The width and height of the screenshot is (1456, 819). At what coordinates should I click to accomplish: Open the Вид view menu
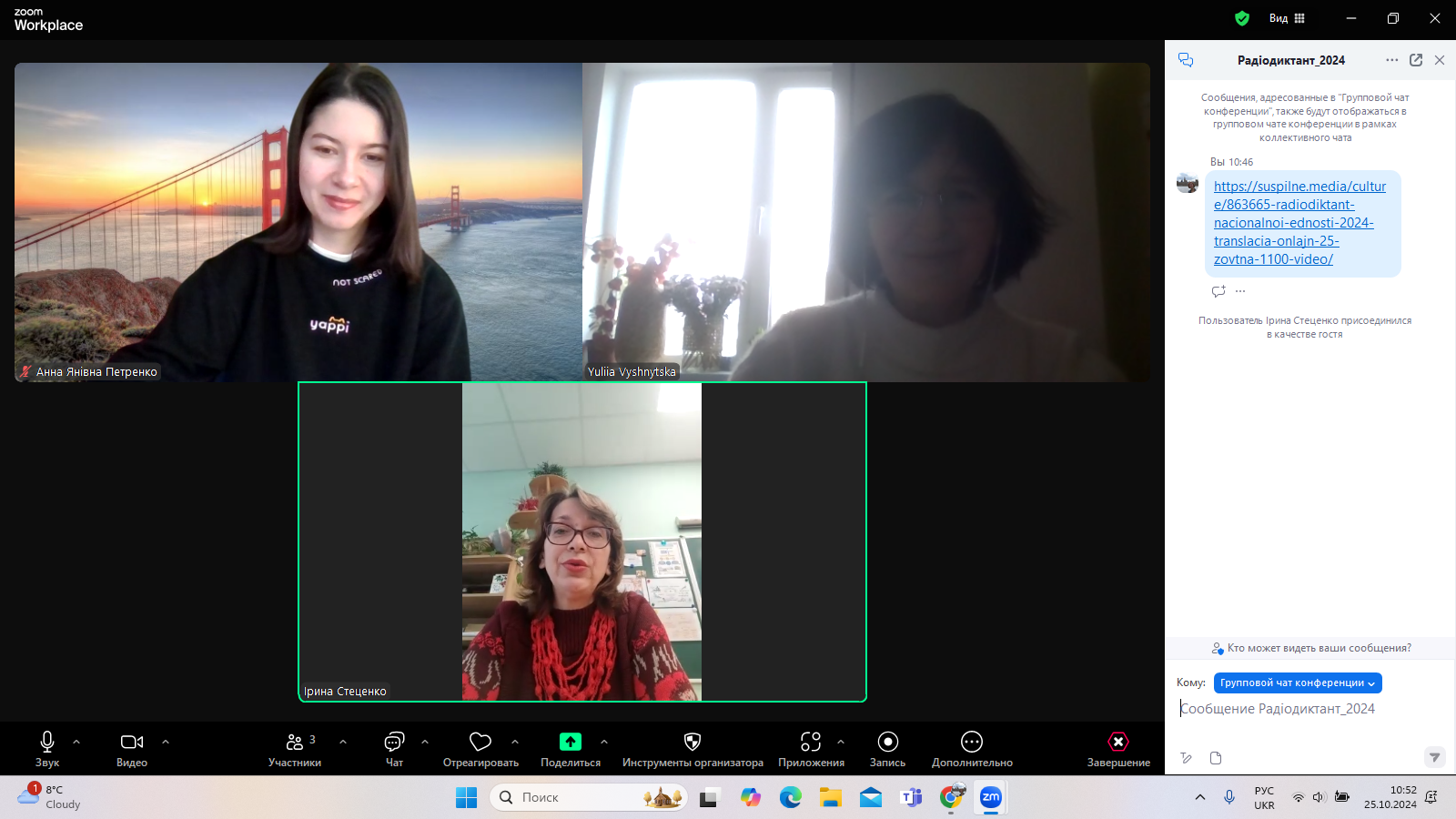click(1287, 18)
